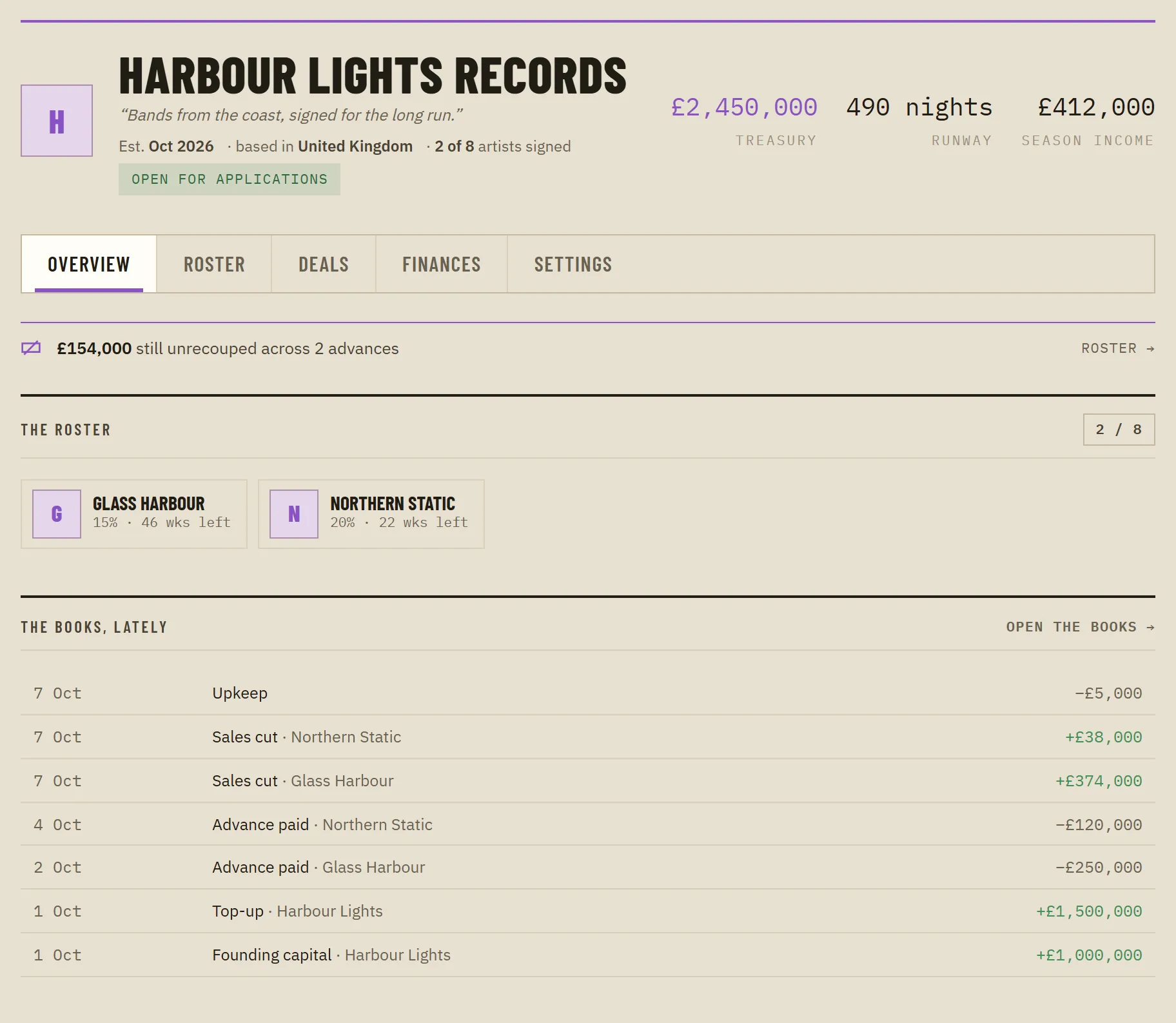Click the '2 Oct' date cell

point(57,868)
